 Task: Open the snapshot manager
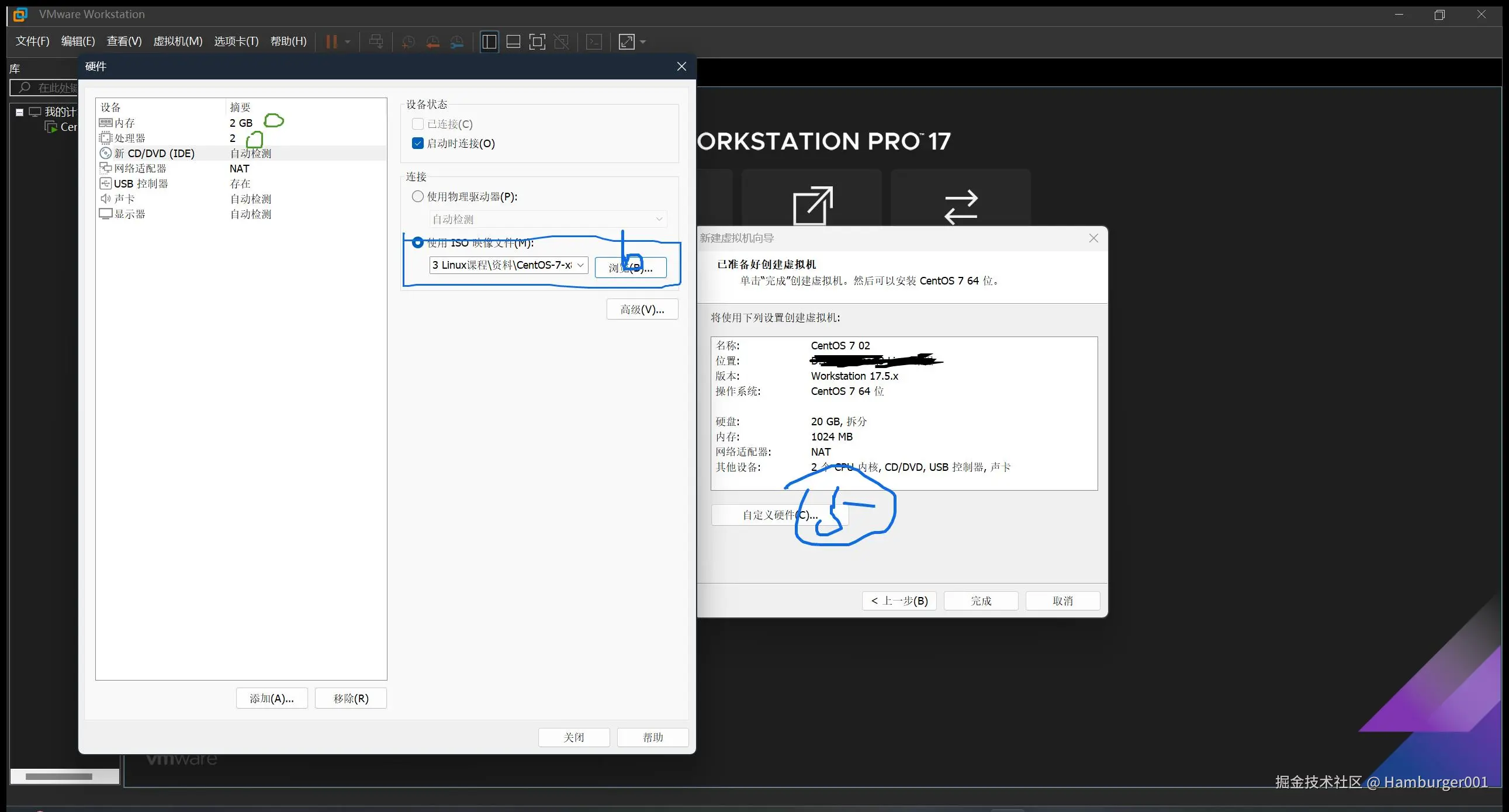coord(457,41)
